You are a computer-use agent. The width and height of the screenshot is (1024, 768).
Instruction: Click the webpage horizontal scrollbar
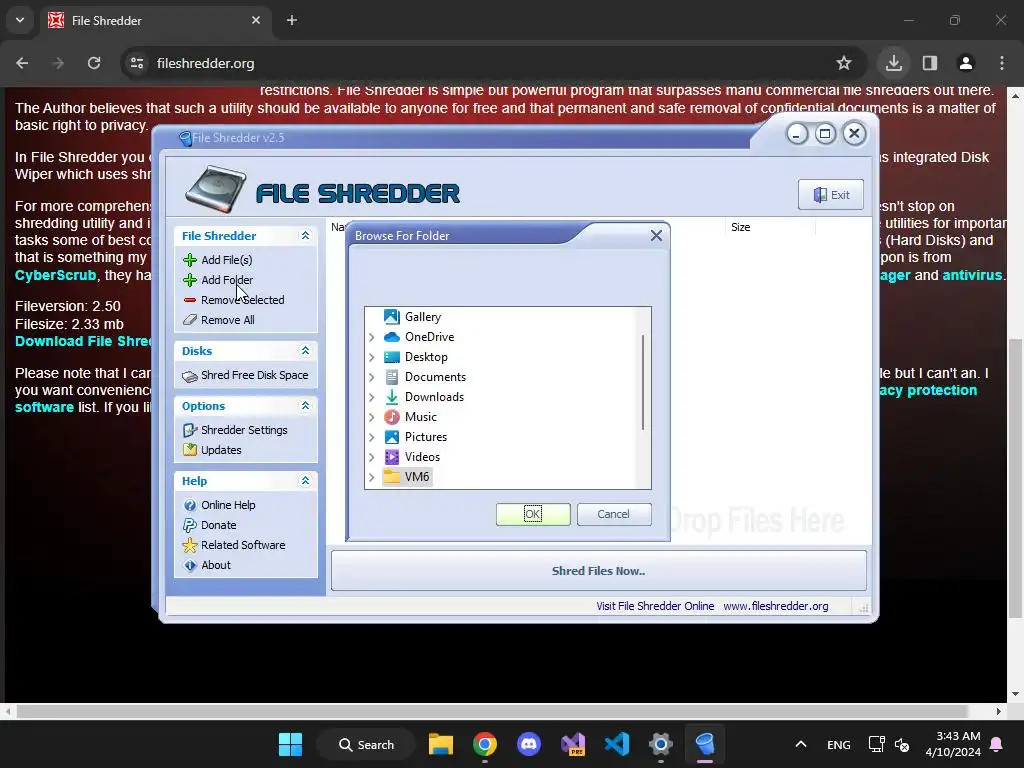pos(492,711)
